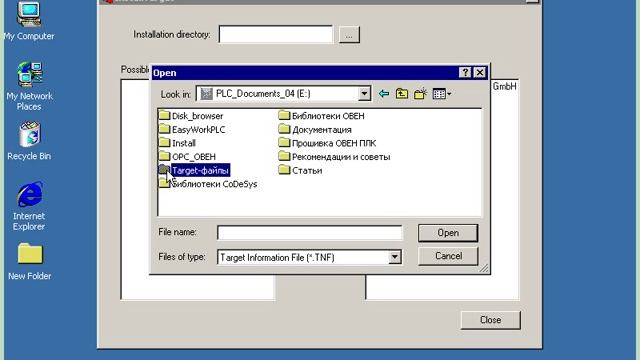
Task: Create a new folder in Open dialog
Action: tap(420, 94)
